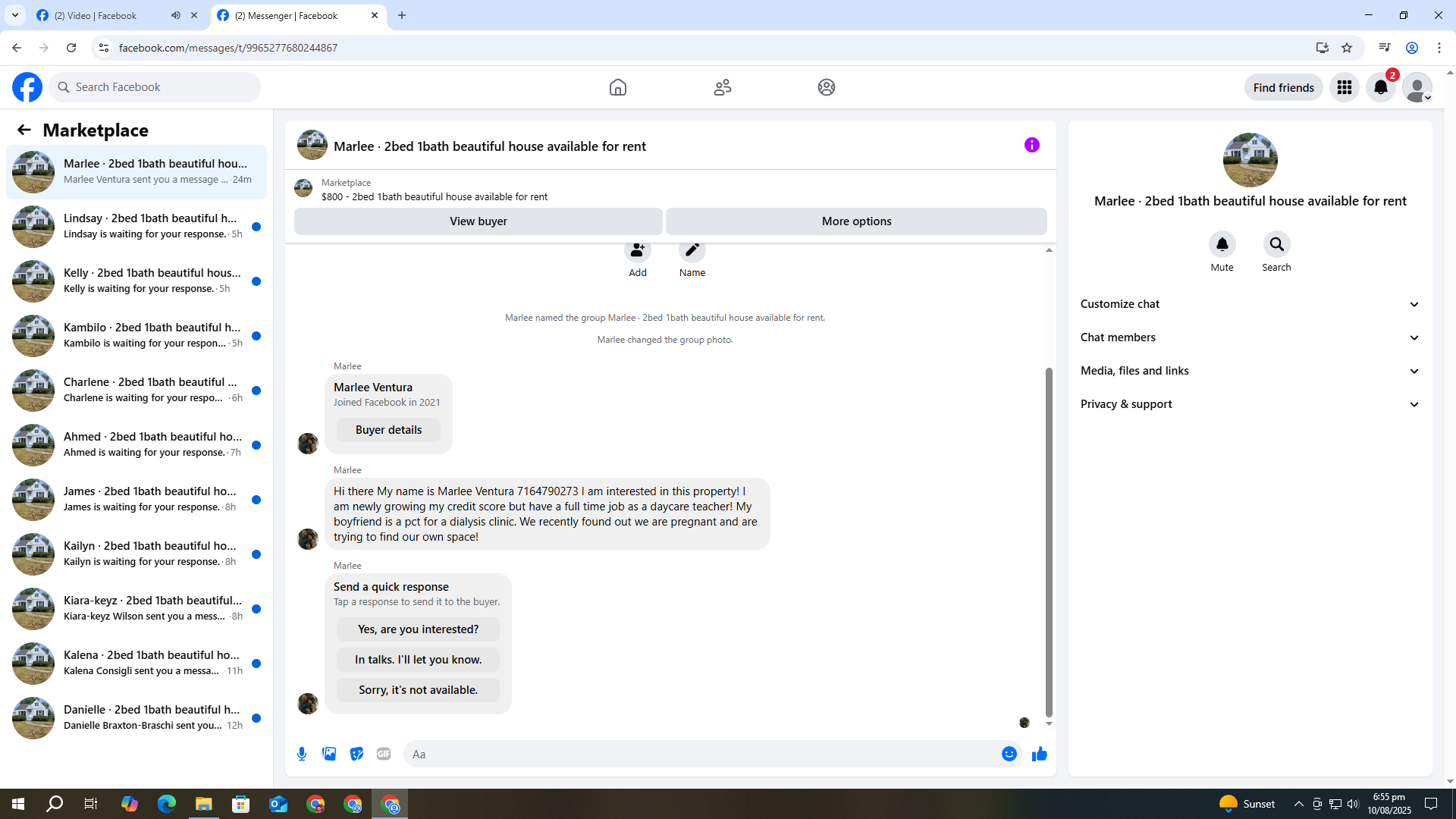Mute audio on the Video Facebook tab
The image size is (1456, 819).
[x=176, y=15]
